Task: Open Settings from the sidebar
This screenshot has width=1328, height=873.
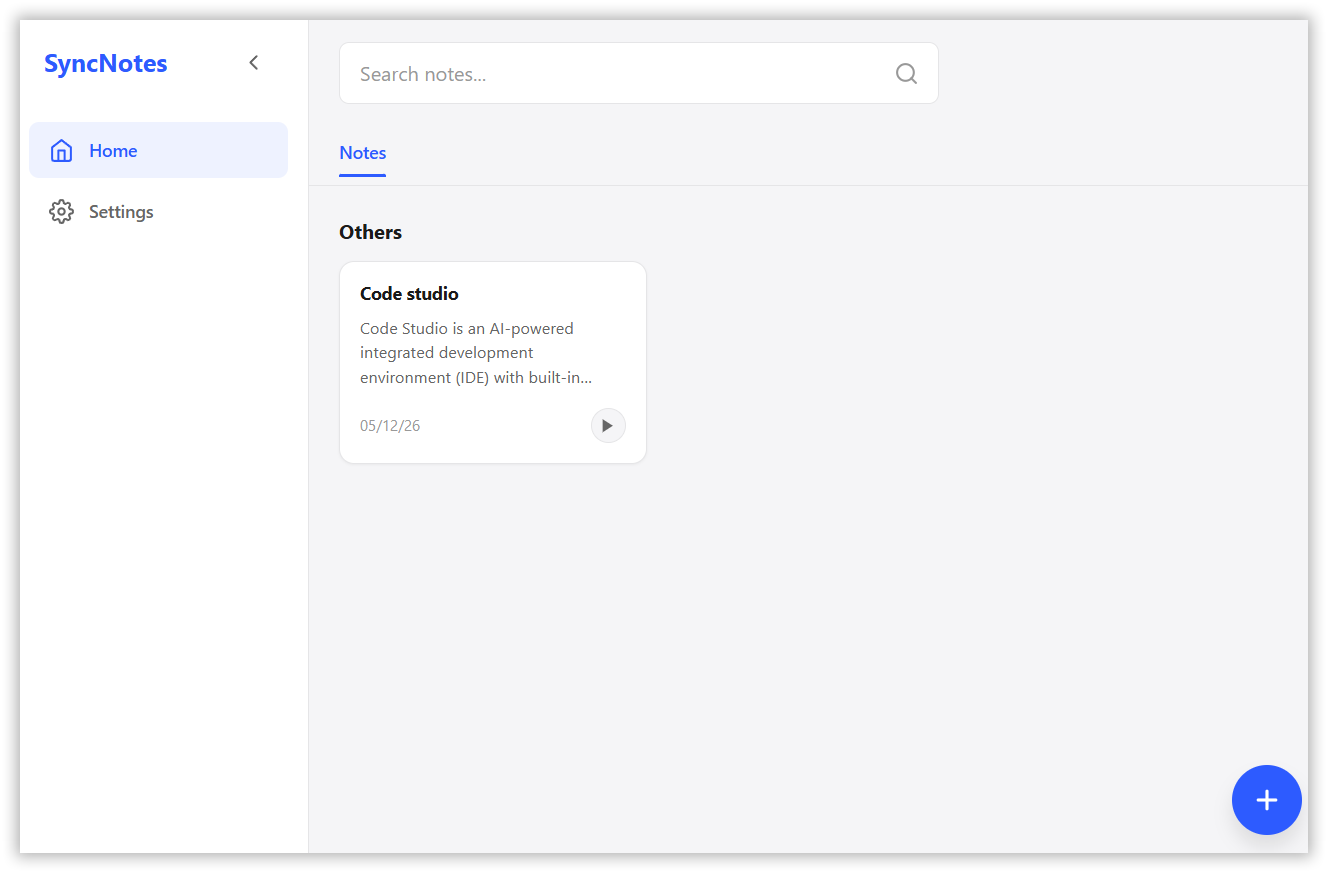Action: 158,212
